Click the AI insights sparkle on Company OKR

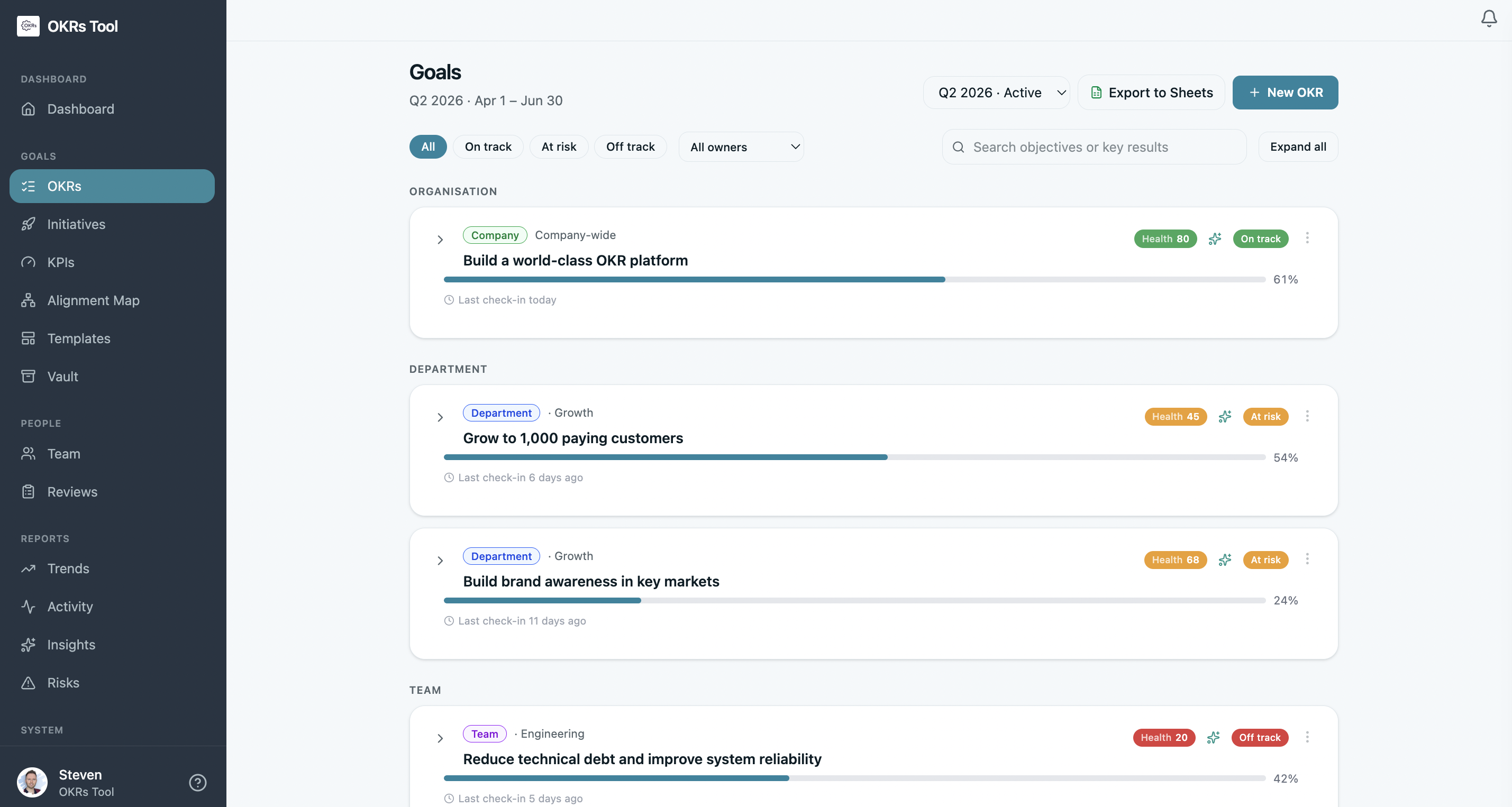click(x=1214, y=239)
